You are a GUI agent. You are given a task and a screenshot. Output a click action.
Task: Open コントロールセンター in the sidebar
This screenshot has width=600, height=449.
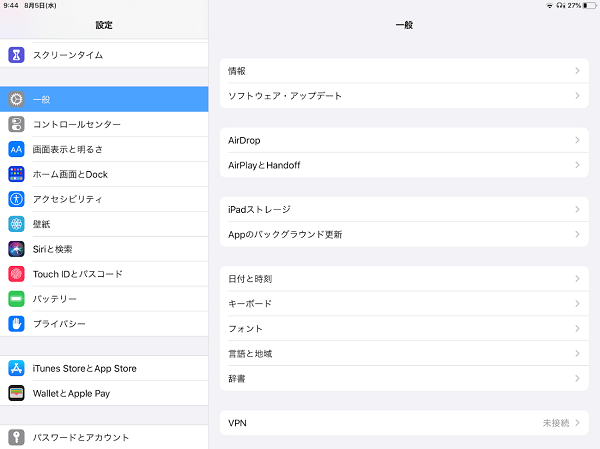click(x=104, y=124)
